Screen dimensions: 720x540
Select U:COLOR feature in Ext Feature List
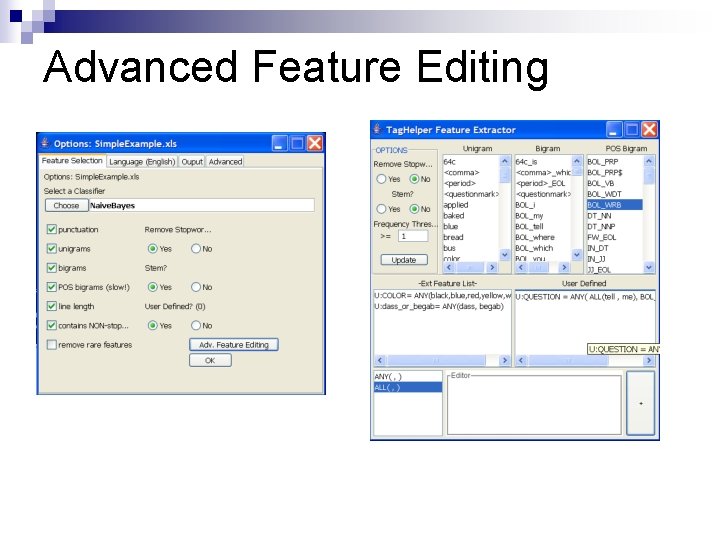tap(442, 296)
